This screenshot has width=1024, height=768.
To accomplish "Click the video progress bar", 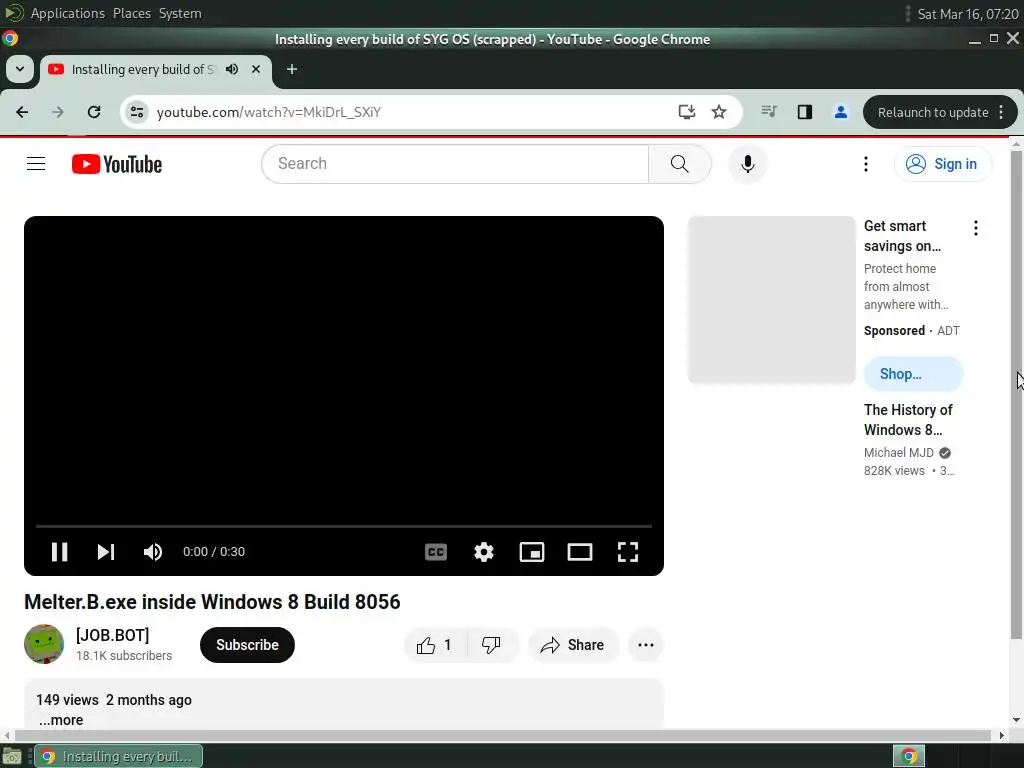I will [344, 526].
